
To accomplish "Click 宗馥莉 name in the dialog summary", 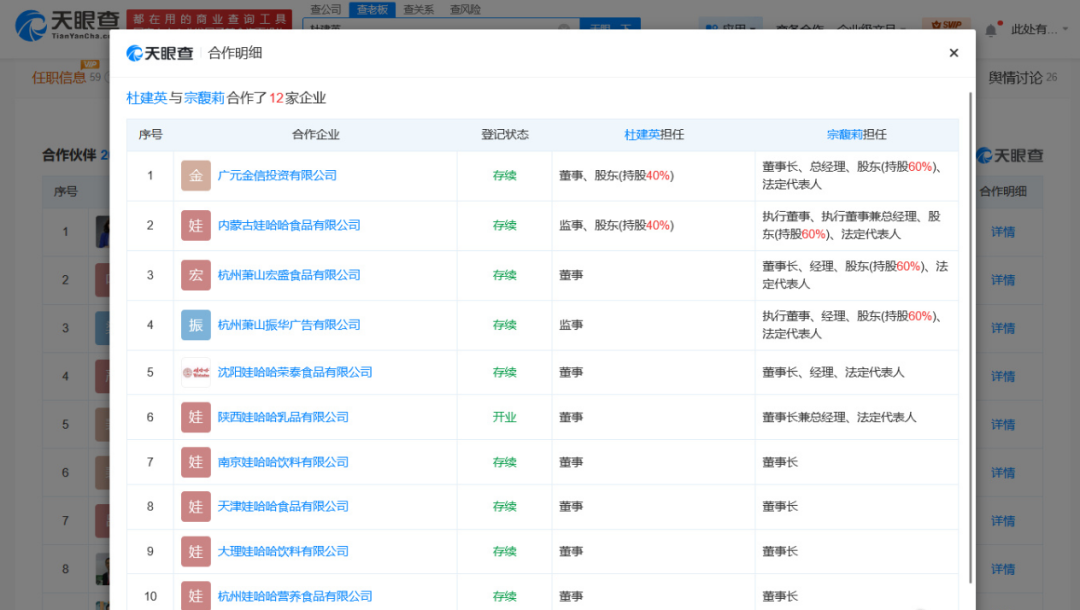I will point(205,98).
